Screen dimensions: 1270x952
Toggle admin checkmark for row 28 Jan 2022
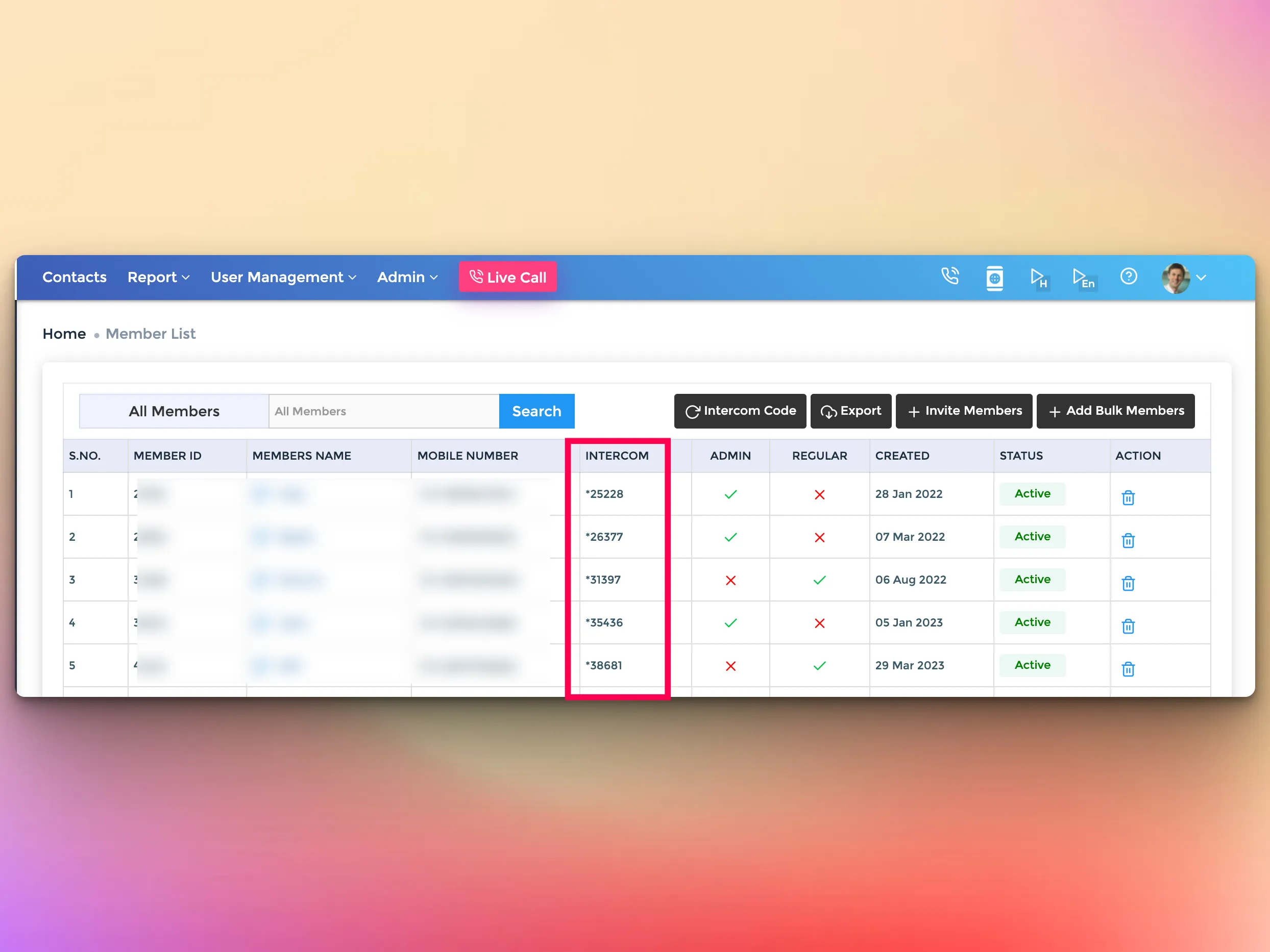click(730, 494)
